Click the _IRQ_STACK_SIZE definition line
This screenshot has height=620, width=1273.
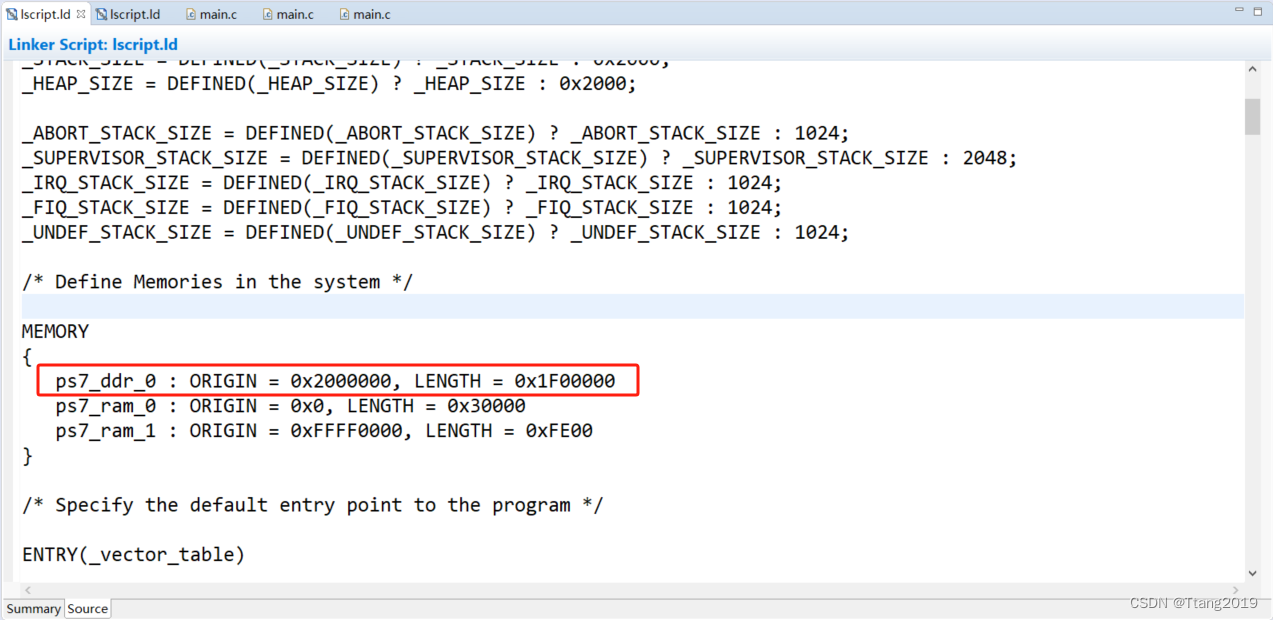coord(402,183)
